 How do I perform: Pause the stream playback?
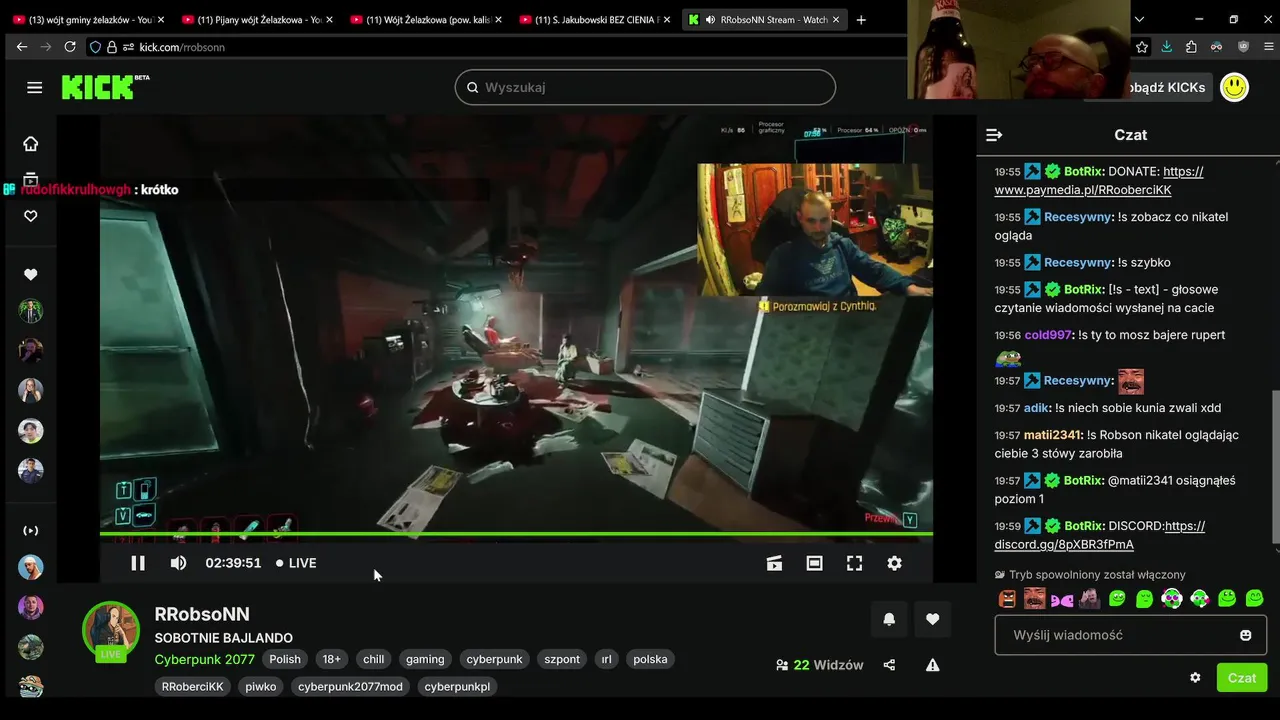coord(138,563)
